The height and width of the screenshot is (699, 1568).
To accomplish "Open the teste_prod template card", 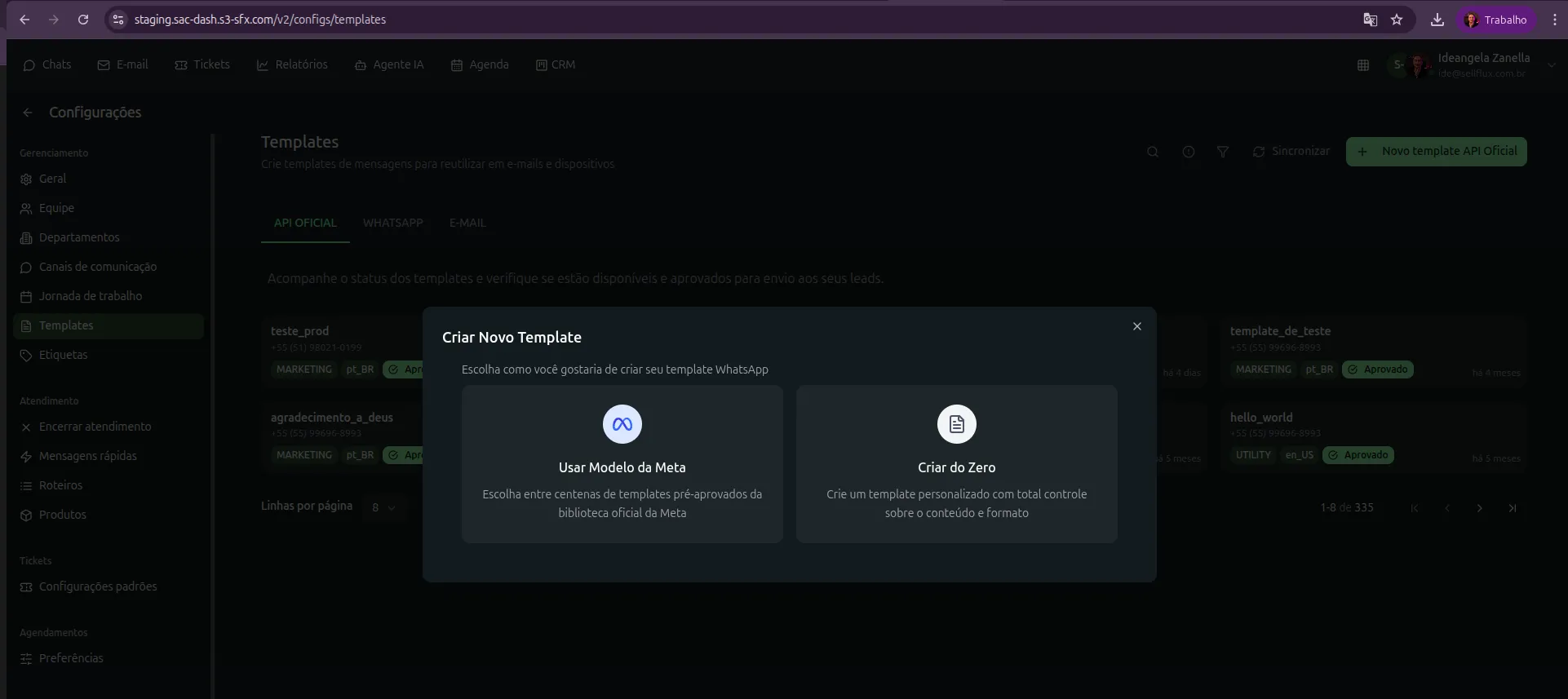I will pos(343,351).
